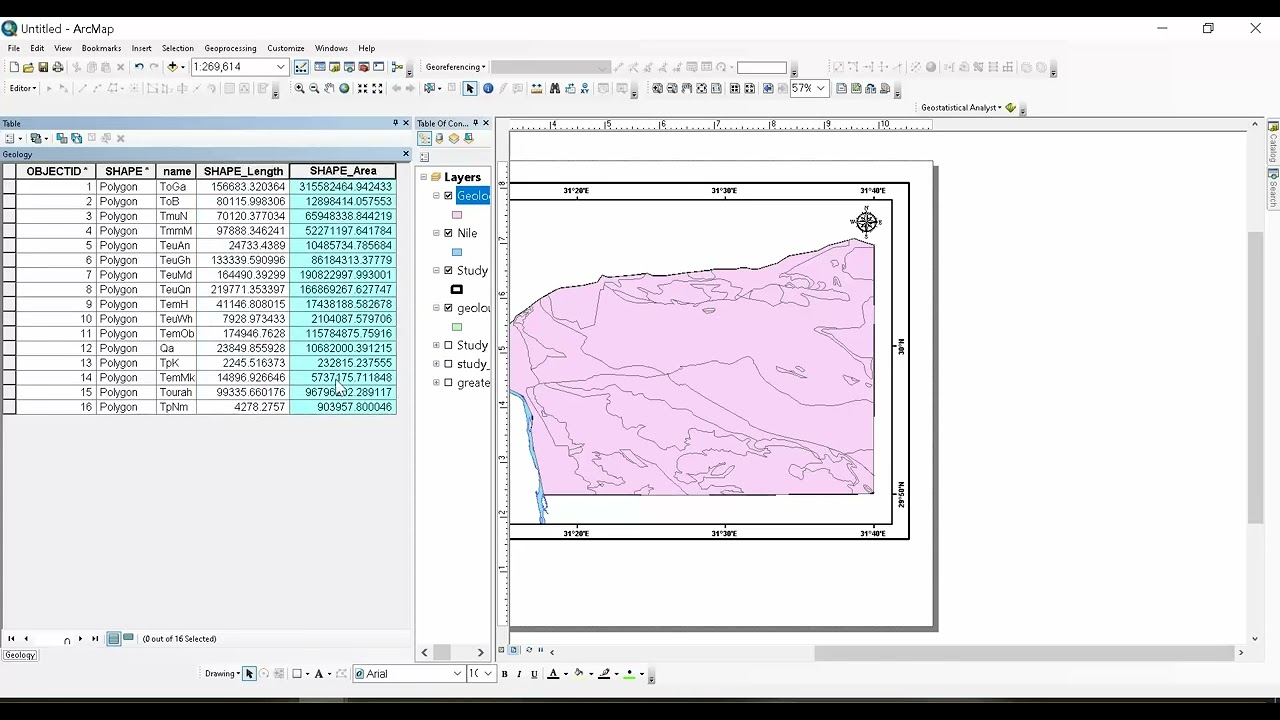
Task: Sort by SHAPE_Area column header
Action: (343, 171)
